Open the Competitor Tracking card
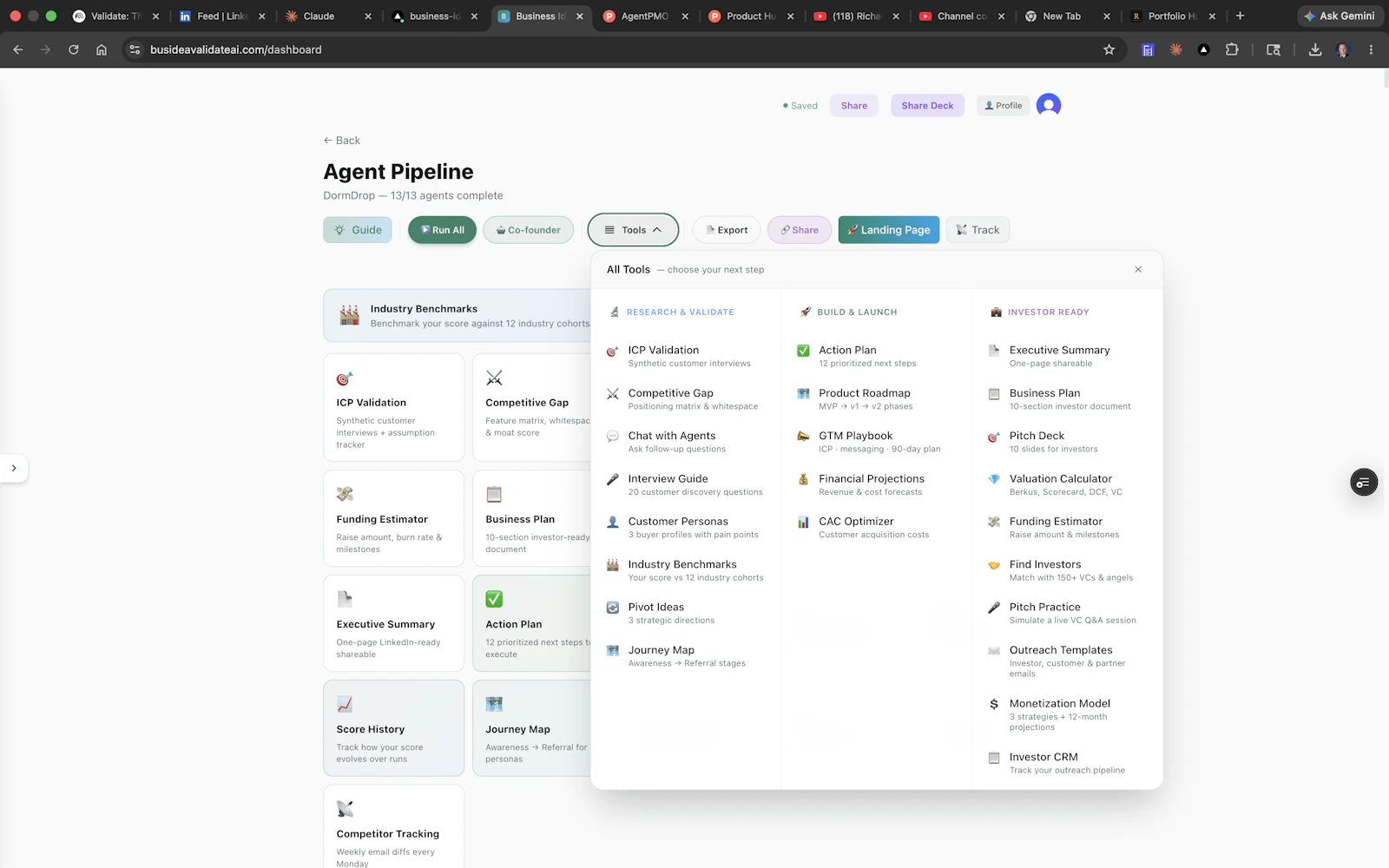1389x868 pixels. tap(394, 826)
